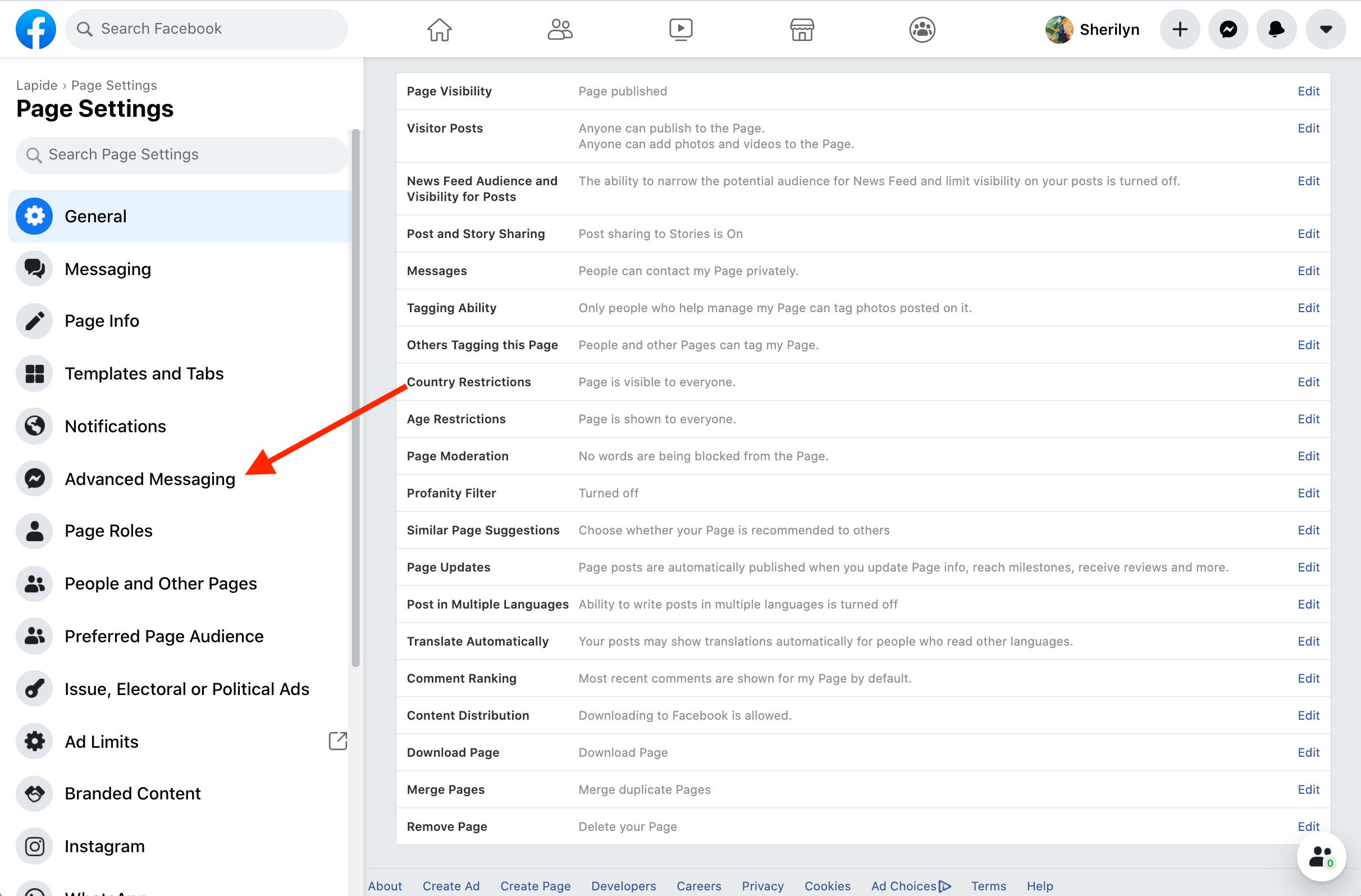Click Edit next to Remove Page
The height and width of the screenshot is (896, 1361).
pos(1308,826)
